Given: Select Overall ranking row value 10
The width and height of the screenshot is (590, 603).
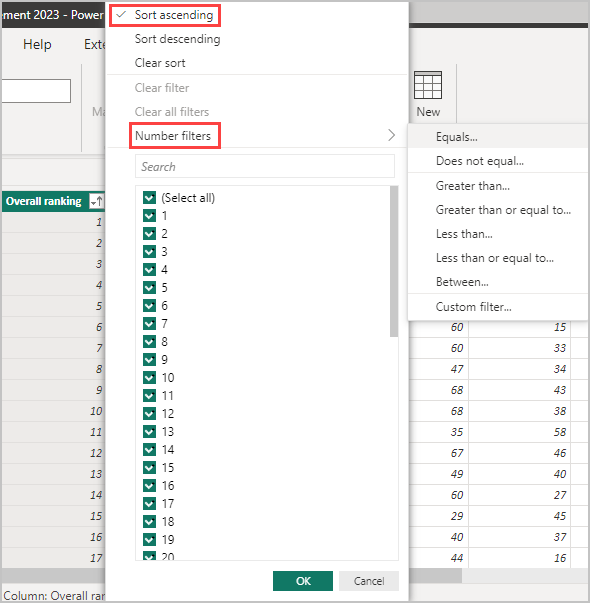Looking at the screenshot, I should (x=96, y=411).
